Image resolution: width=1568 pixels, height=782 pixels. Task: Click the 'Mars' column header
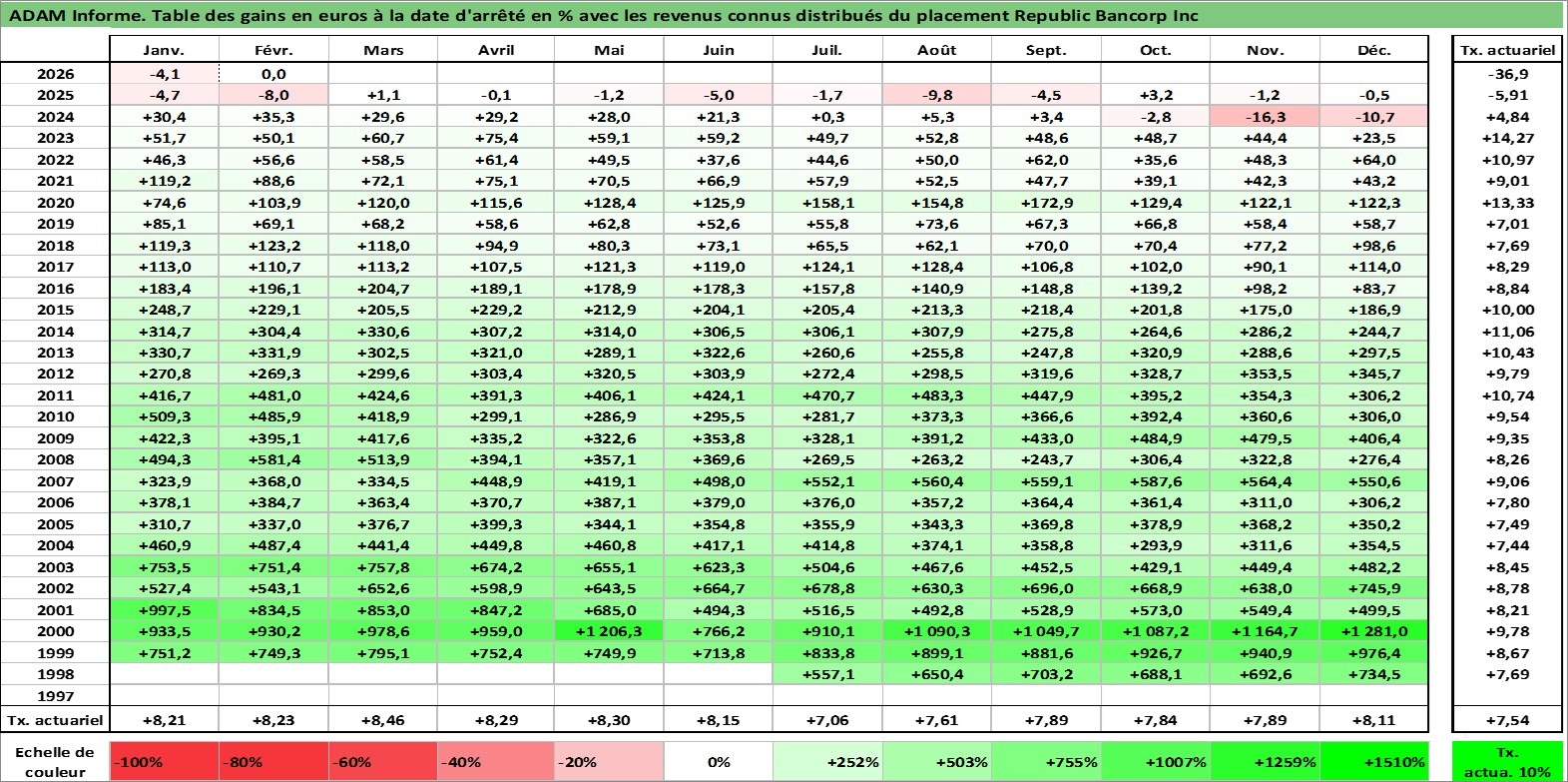[383, 50]
